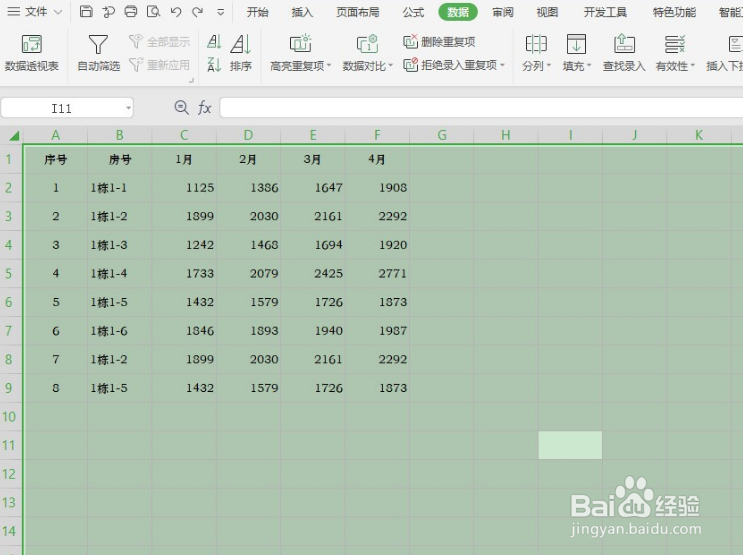Open the 特色功能 tab

coord(674,12)
